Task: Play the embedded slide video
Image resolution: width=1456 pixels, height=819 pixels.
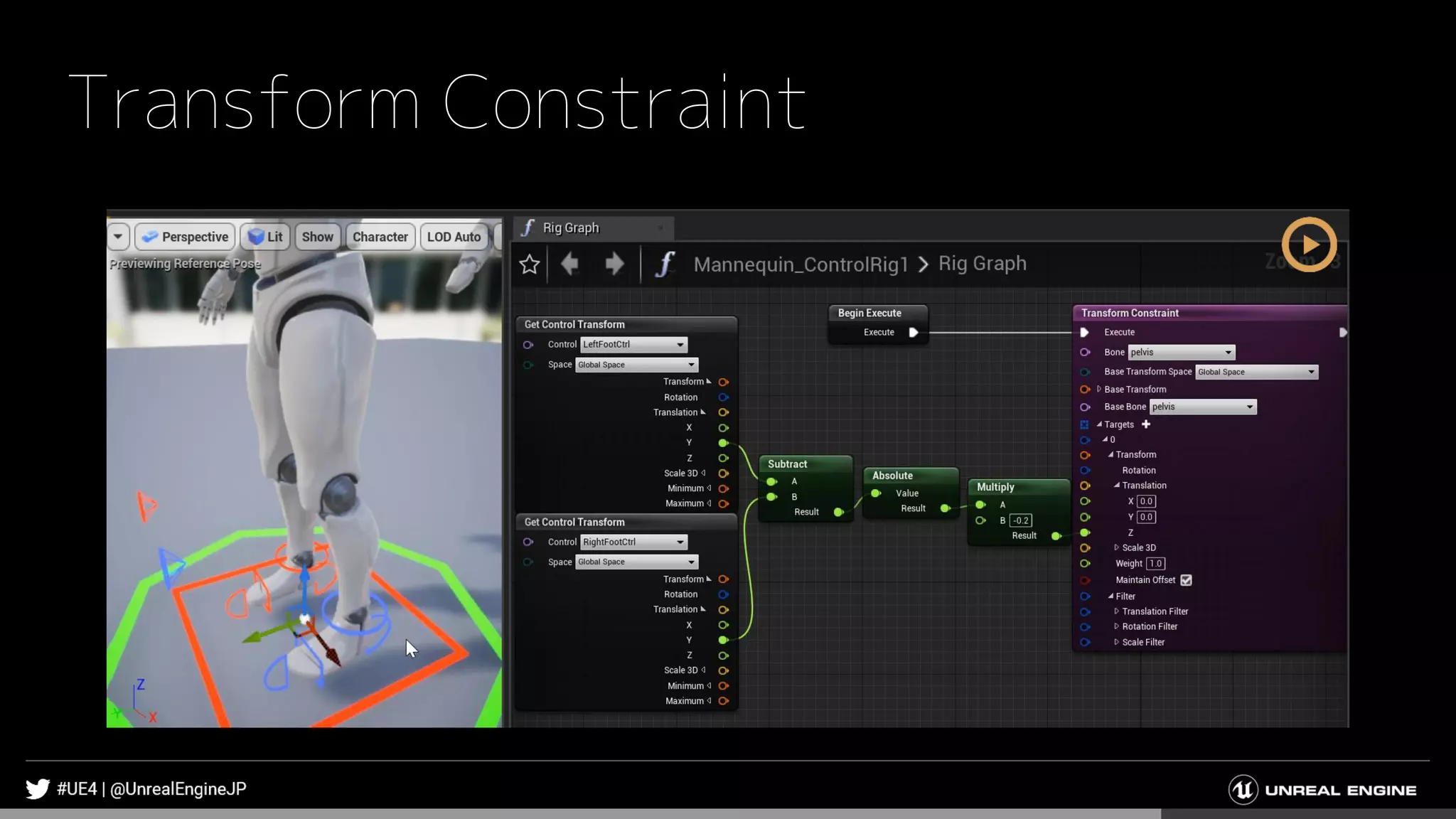Action: 1310,245
